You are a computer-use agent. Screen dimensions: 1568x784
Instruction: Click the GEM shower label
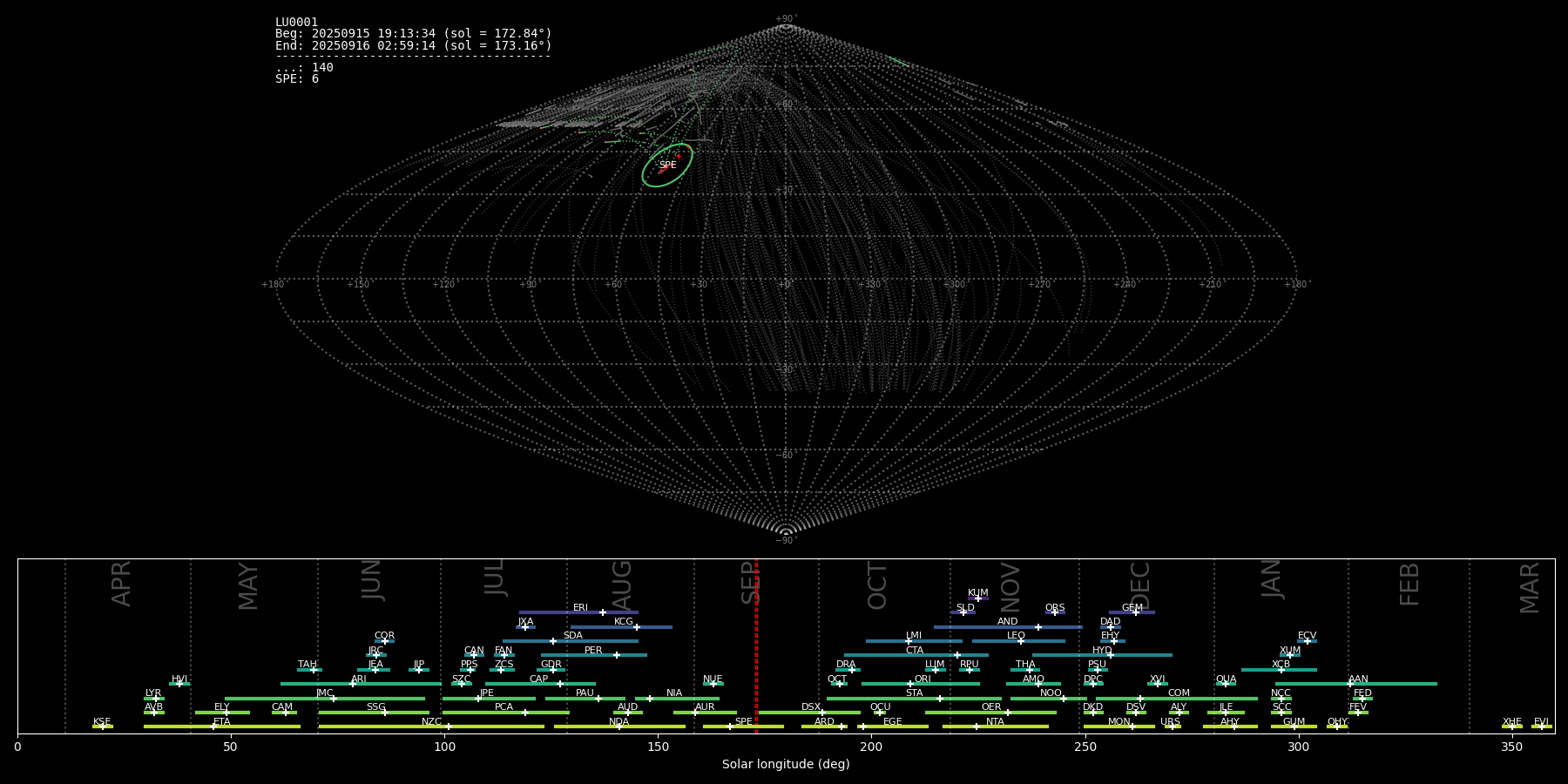click(x=1132, y=607)
